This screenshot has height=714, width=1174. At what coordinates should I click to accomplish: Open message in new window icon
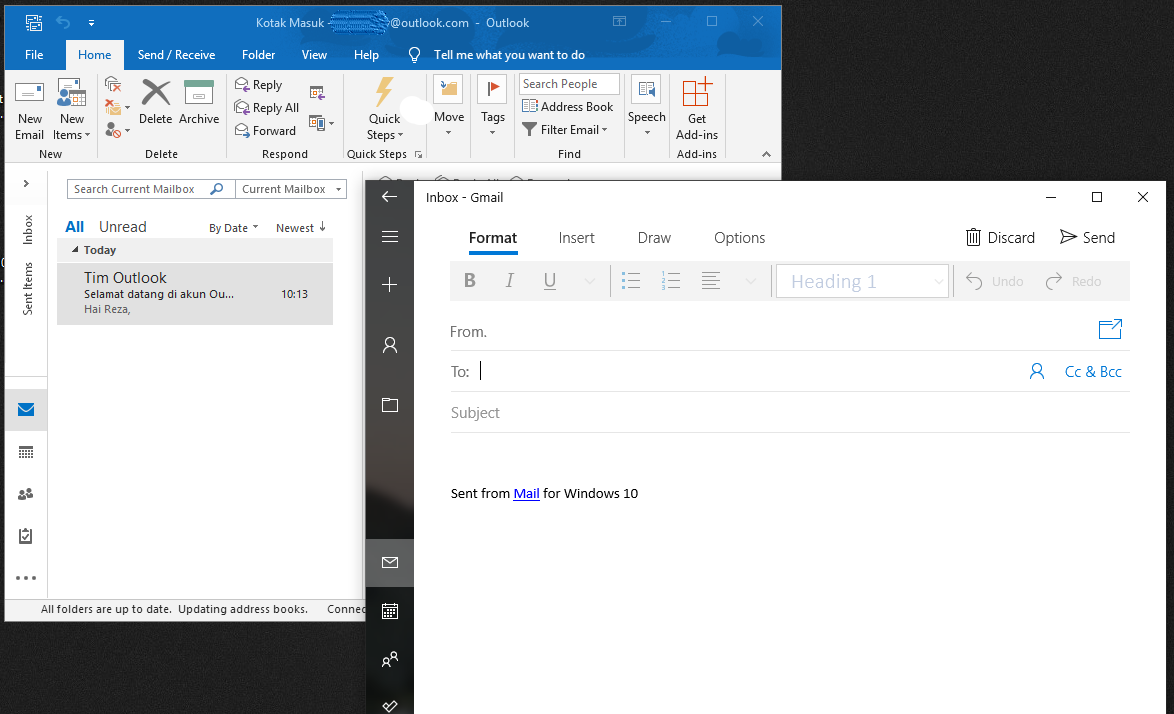tap(1110, 329)
